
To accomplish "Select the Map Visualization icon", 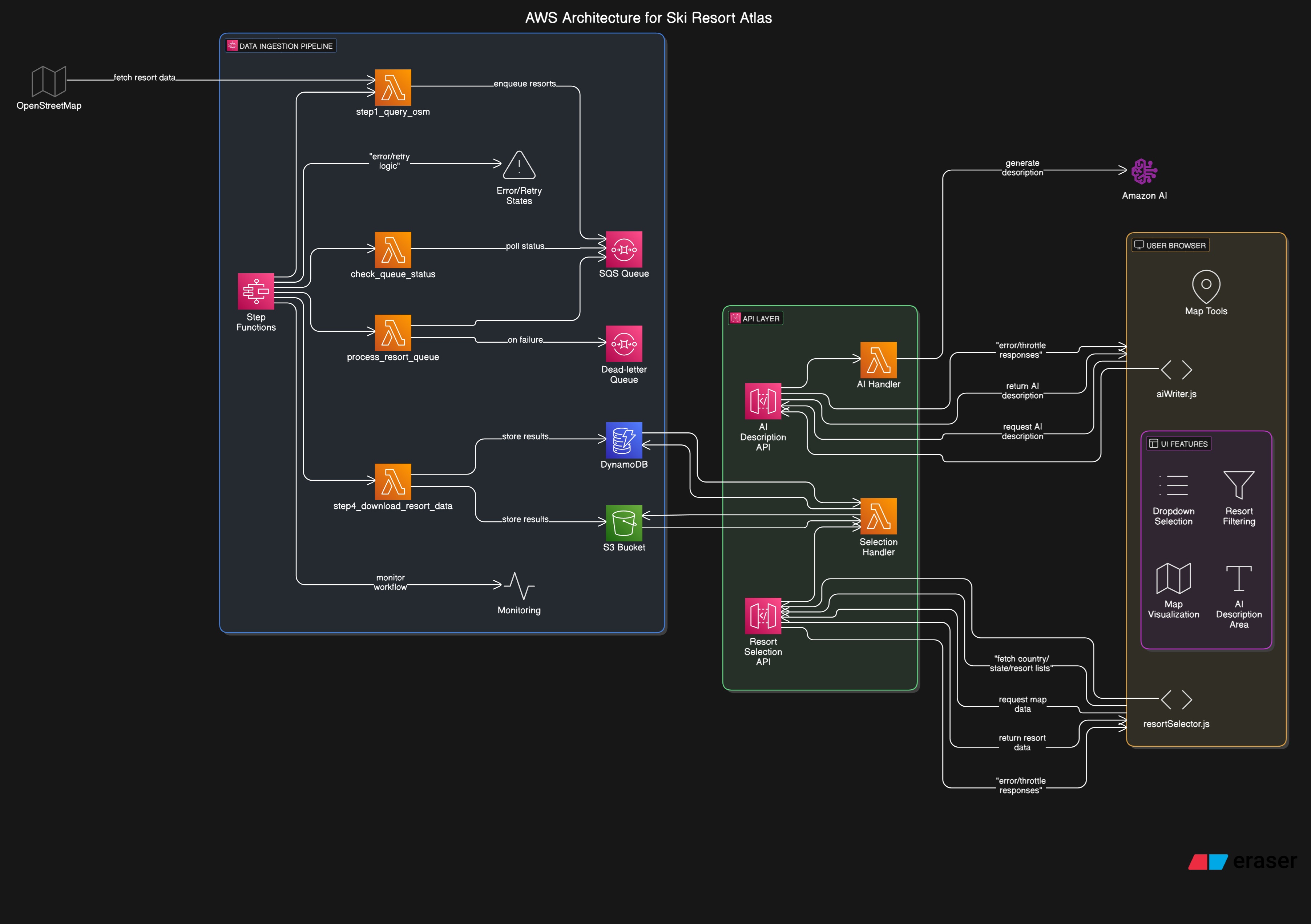I will (1173, 578).
